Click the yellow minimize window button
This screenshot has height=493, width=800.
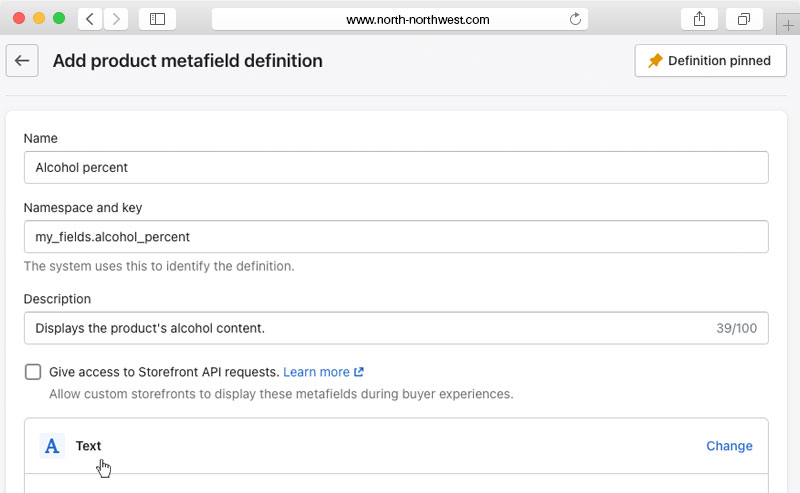click(39, 19)
